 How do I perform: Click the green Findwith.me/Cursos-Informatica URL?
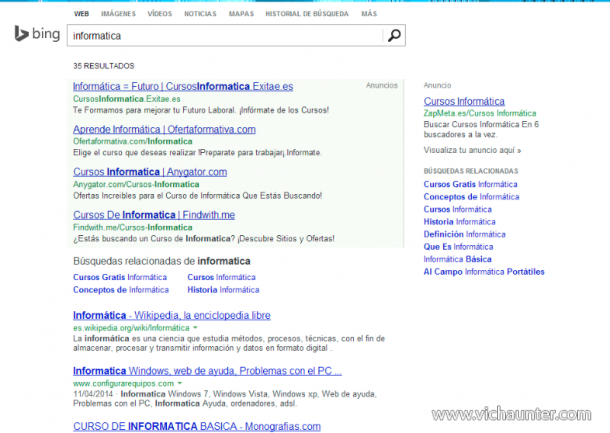[133, 228]
